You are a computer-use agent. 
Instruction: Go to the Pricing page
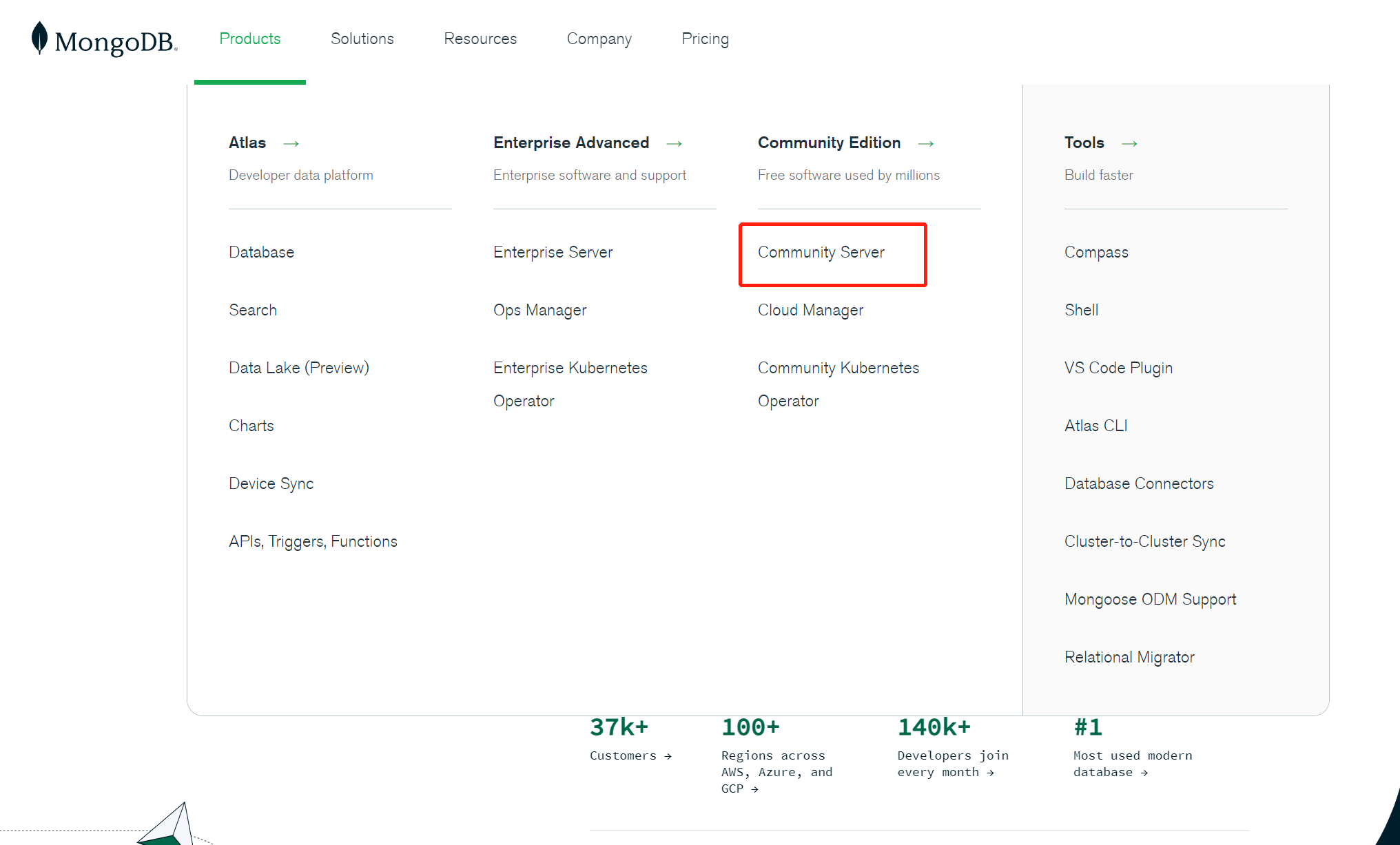point(705,39)
